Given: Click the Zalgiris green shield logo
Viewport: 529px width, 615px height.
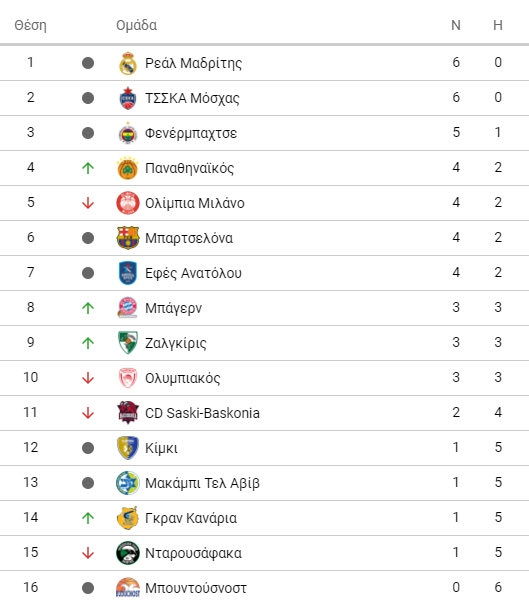Looking at the screenshot, I should (127, 342).
